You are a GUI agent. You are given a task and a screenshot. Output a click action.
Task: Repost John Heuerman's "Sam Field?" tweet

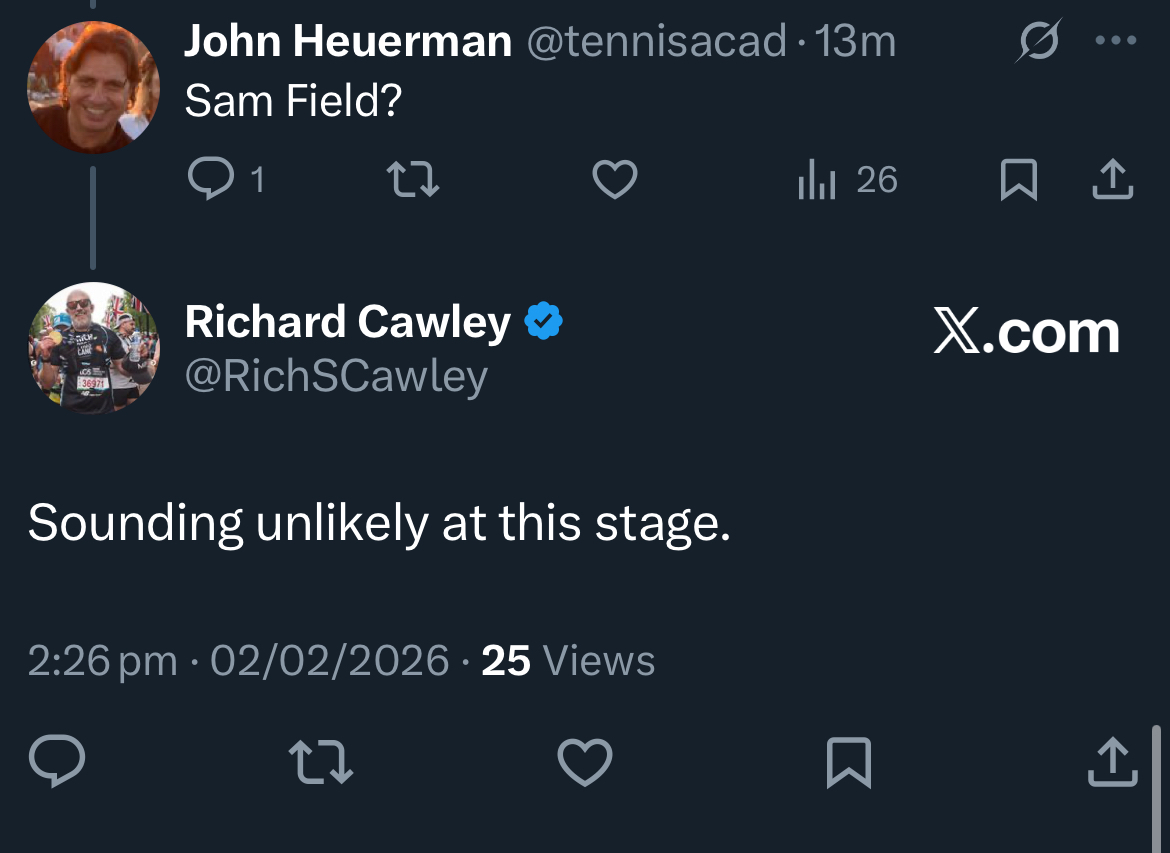coord(412,180)
